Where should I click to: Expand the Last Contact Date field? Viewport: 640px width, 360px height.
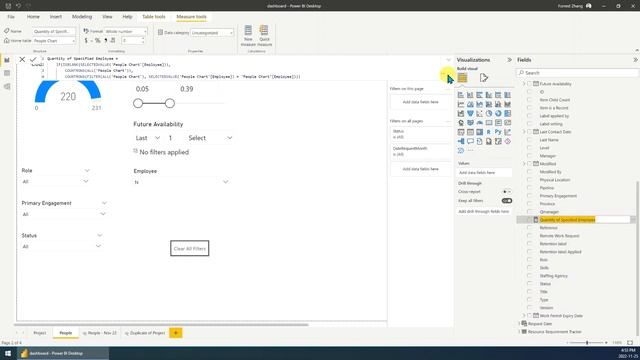pyautogui.click(x=524, y=132)
